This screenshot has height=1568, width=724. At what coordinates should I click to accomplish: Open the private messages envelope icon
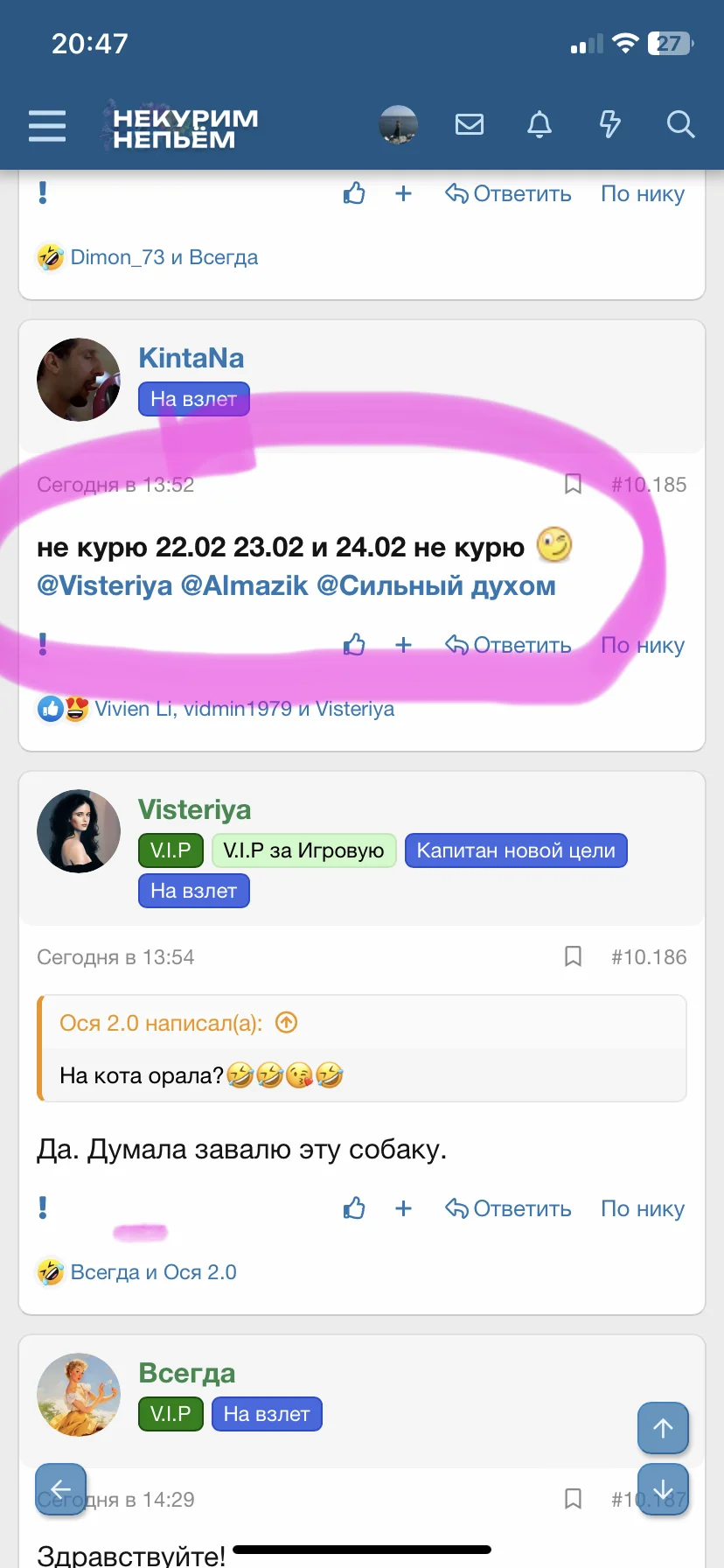(x=470, y=125)
